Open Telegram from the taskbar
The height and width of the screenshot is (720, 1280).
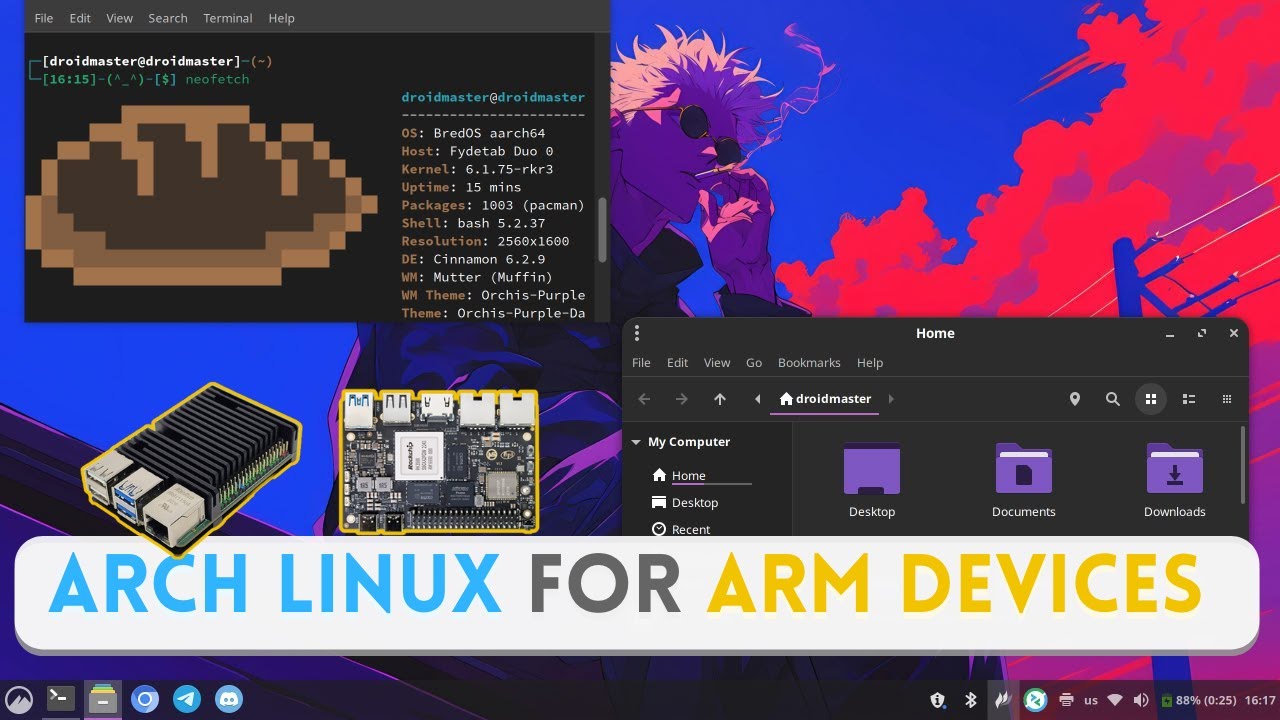pos(186,699)
